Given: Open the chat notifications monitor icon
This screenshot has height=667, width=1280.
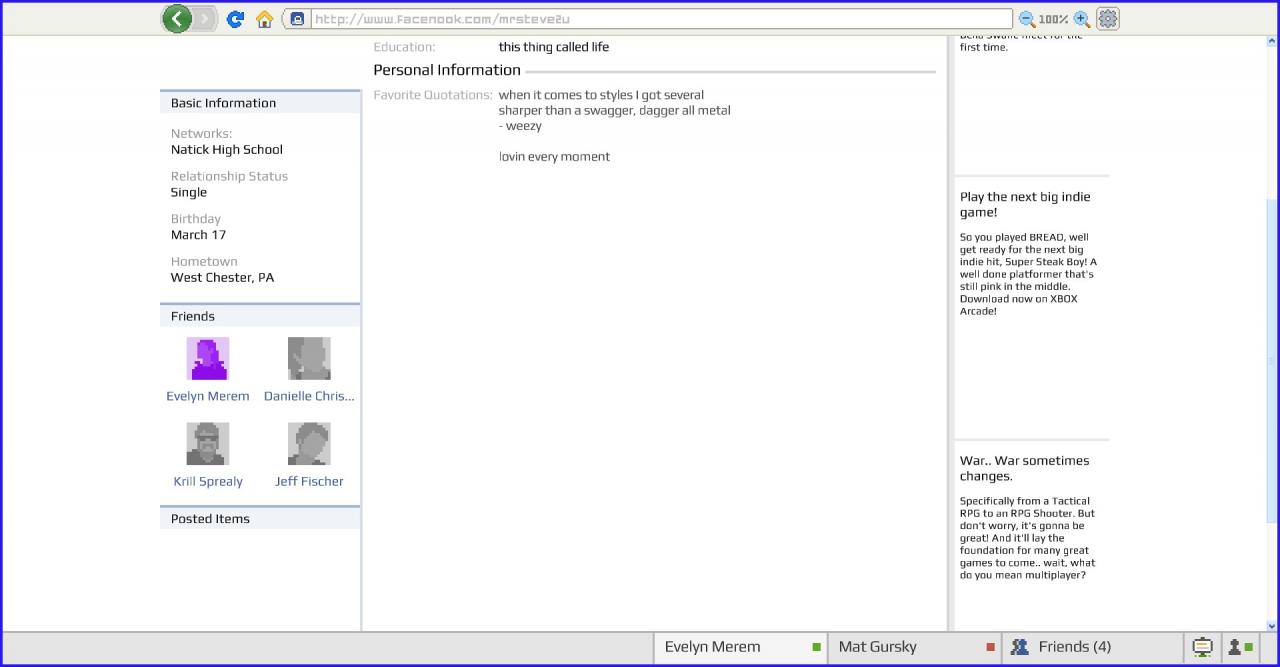Looking at the screenshot, I should point(1202,647).
